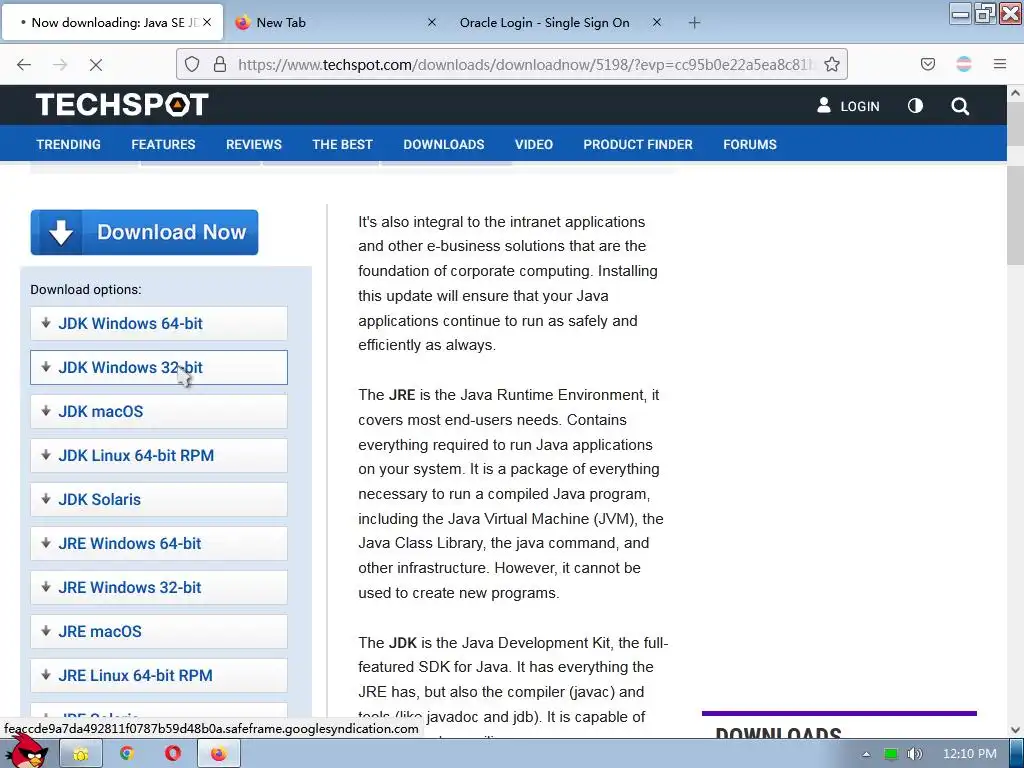This screenshot has height=768, width=1024.
Task: Click the page vertical scrollbar thumb
Action: click(x=1015, y=216)
